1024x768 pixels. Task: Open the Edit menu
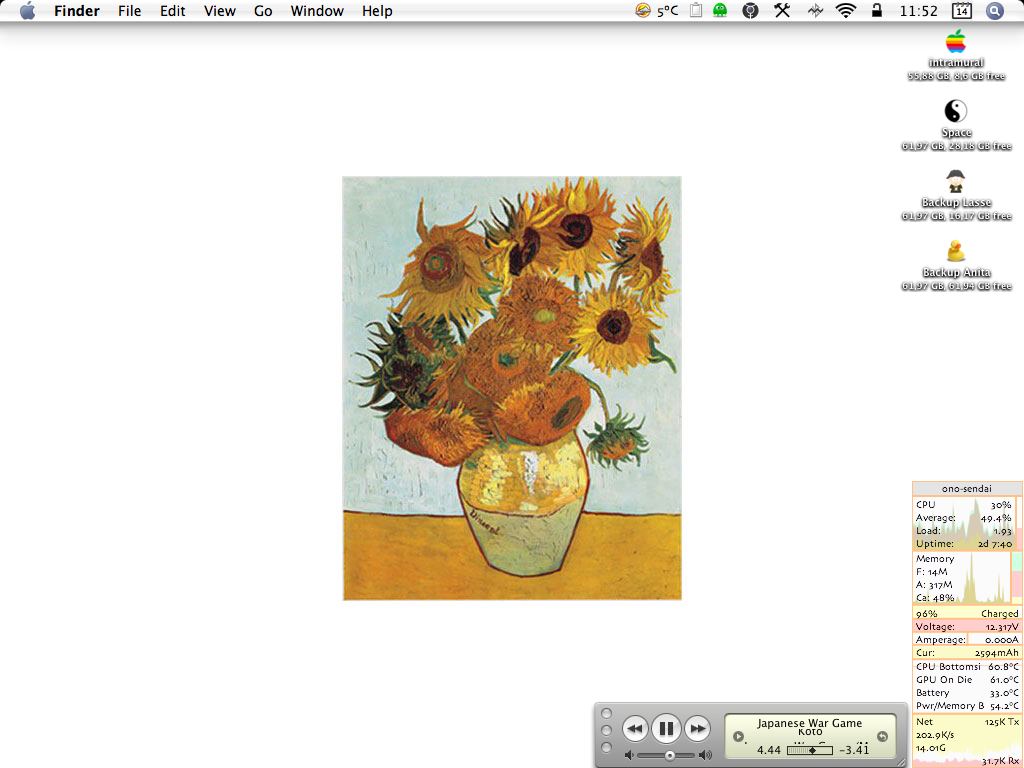[x=172, y=11]
